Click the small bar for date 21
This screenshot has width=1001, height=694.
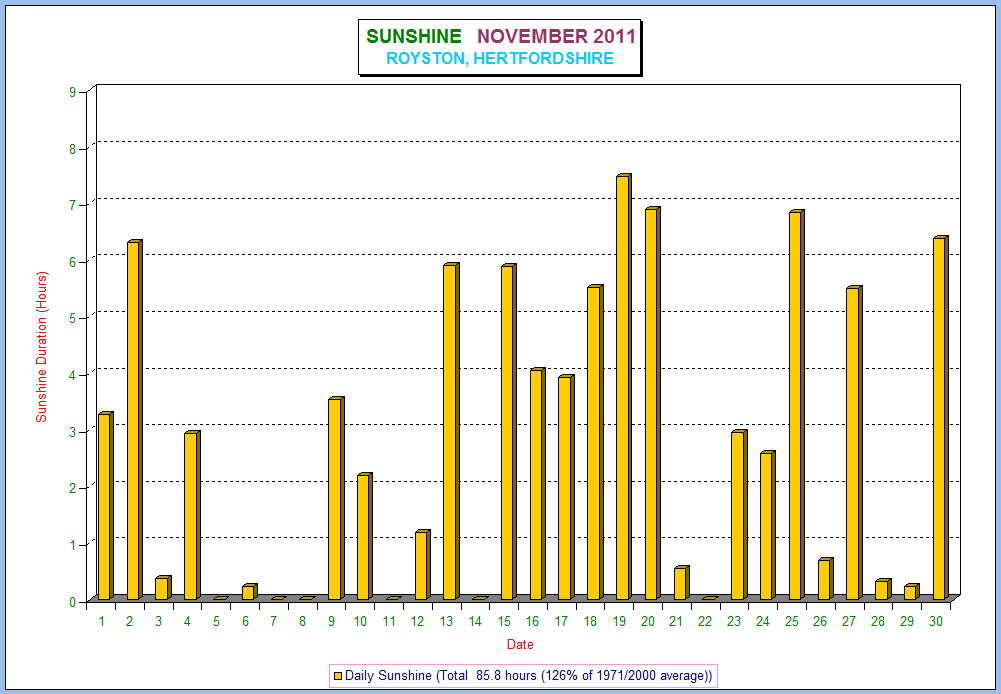pos(681,583)
